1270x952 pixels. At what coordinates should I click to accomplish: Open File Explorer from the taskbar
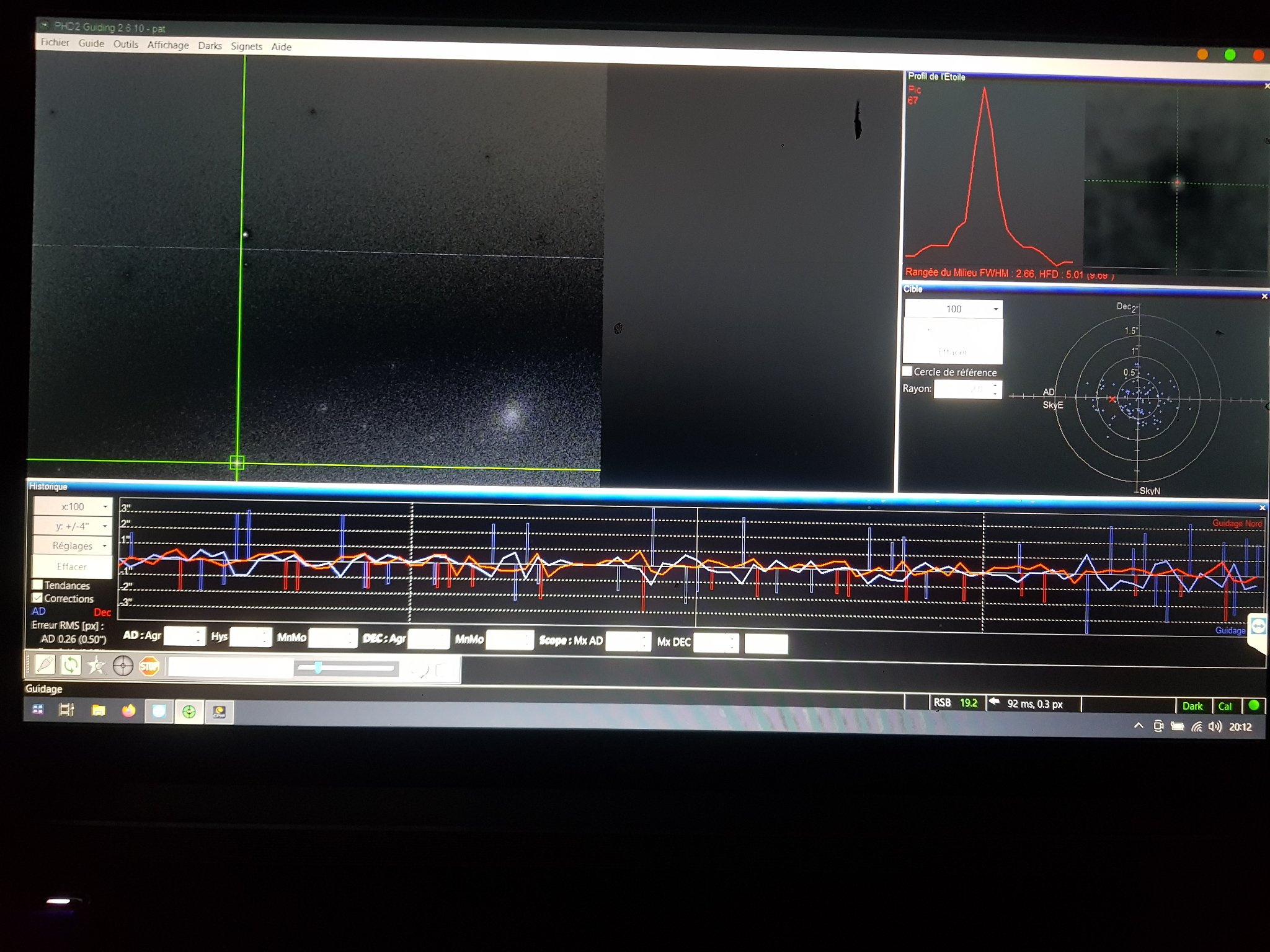point(98,710)
